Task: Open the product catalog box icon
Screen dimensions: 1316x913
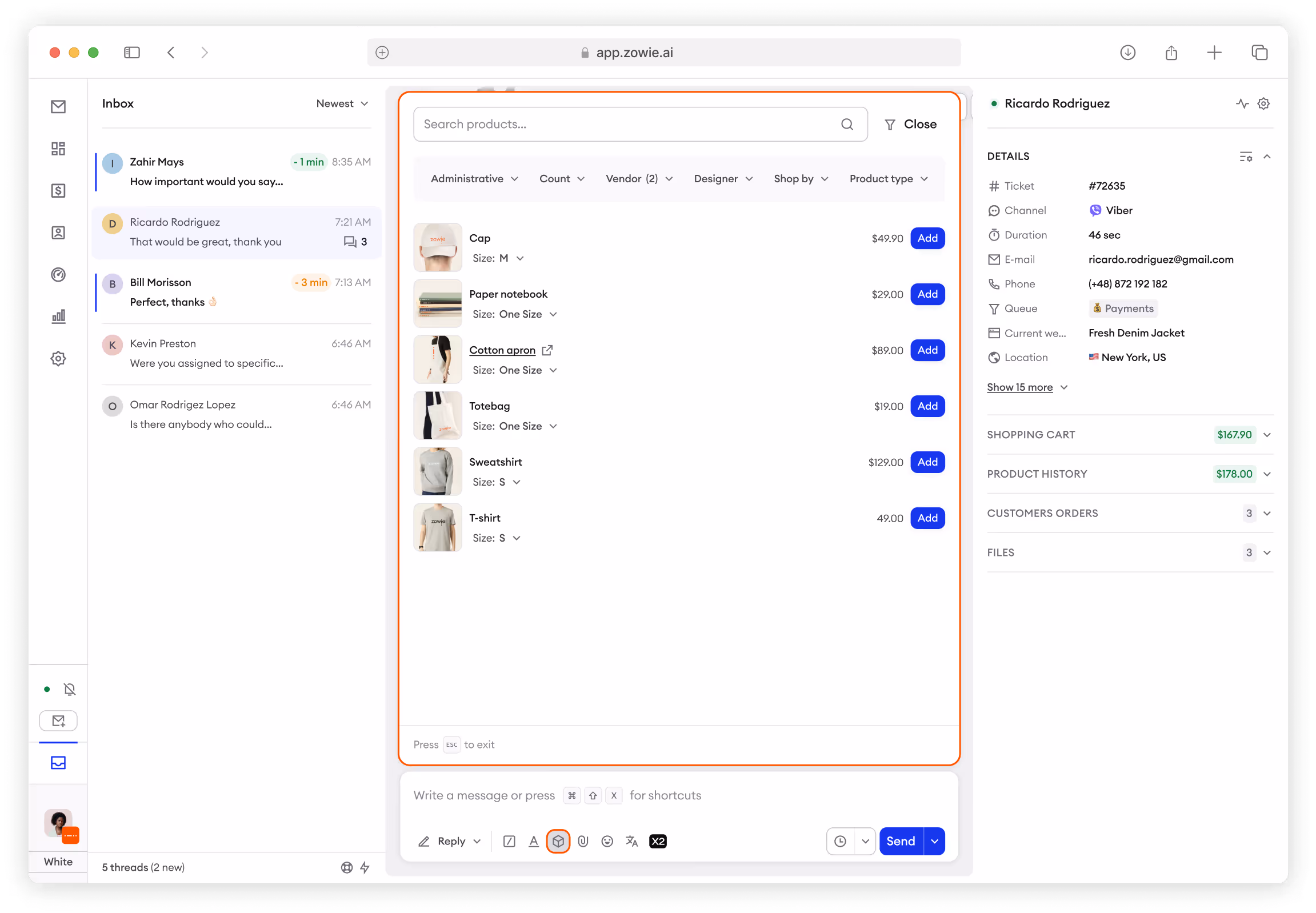Action: tap(558, 841)
